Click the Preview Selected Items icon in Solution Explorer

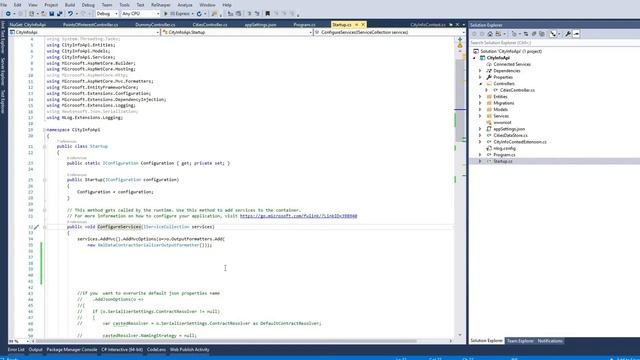coord(576,34)
